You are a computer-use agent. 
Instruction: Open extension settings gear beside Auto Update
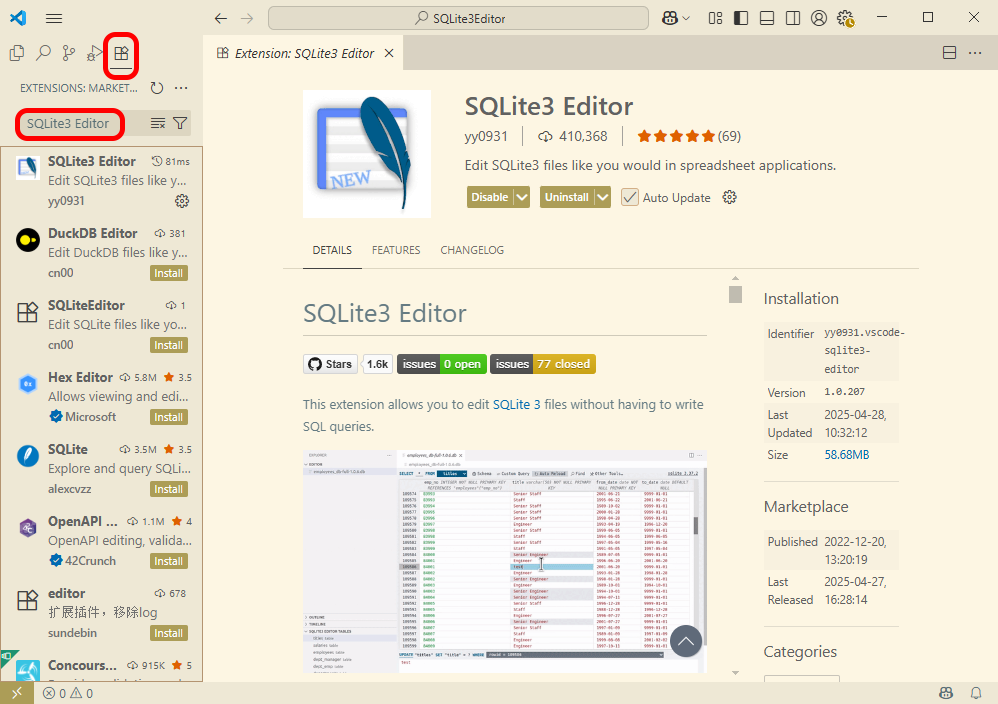pos(729,197)
